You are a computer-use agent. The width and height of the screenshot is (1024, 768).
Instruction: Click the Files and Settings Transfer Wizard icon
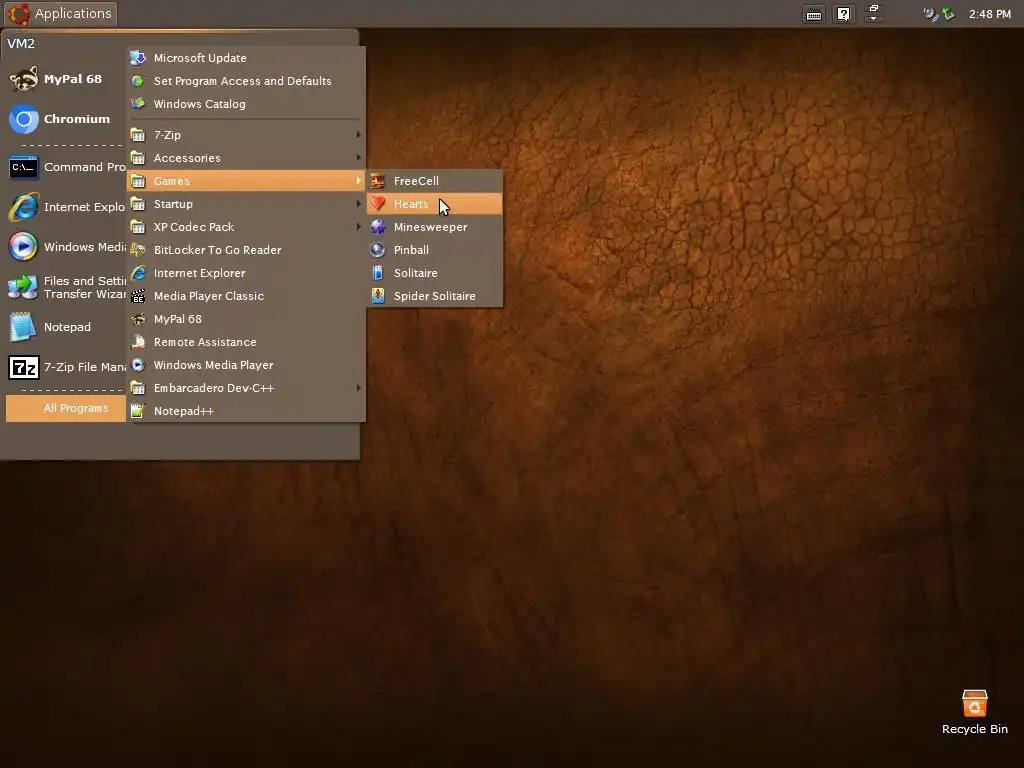pyautogui.click(x=24, y=287)
